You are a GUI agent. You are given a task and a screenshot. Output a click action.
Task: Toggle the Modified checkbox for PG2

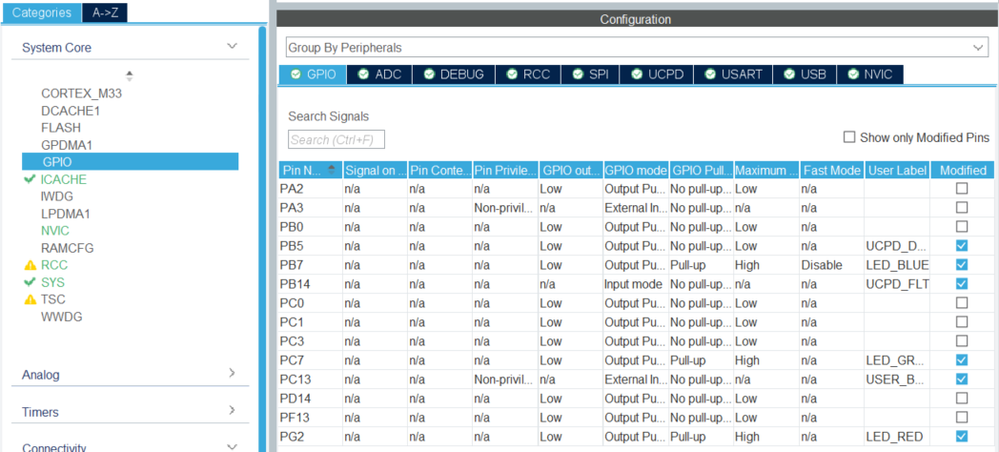[961, 437]
